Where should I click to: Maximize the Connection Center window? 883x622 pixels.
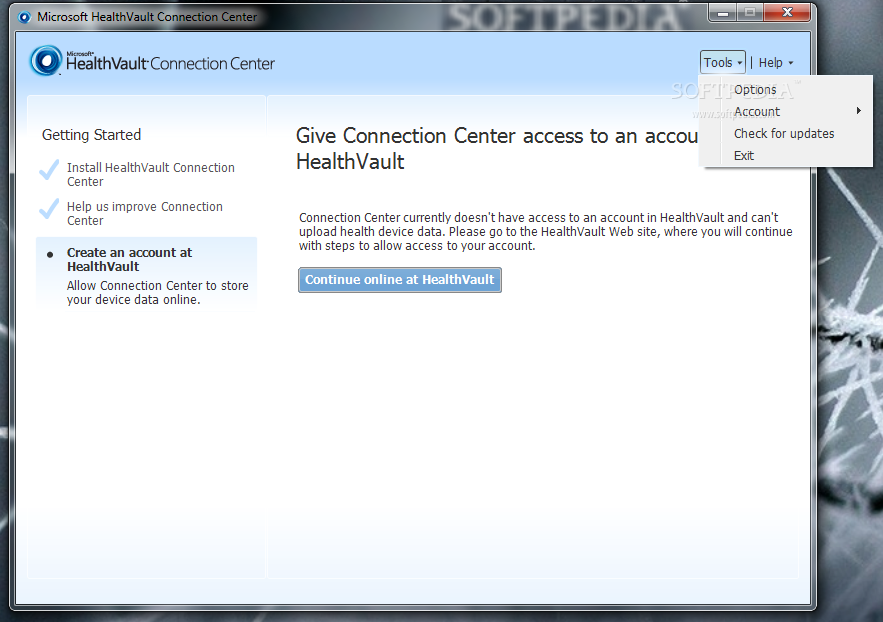point(750,12)
